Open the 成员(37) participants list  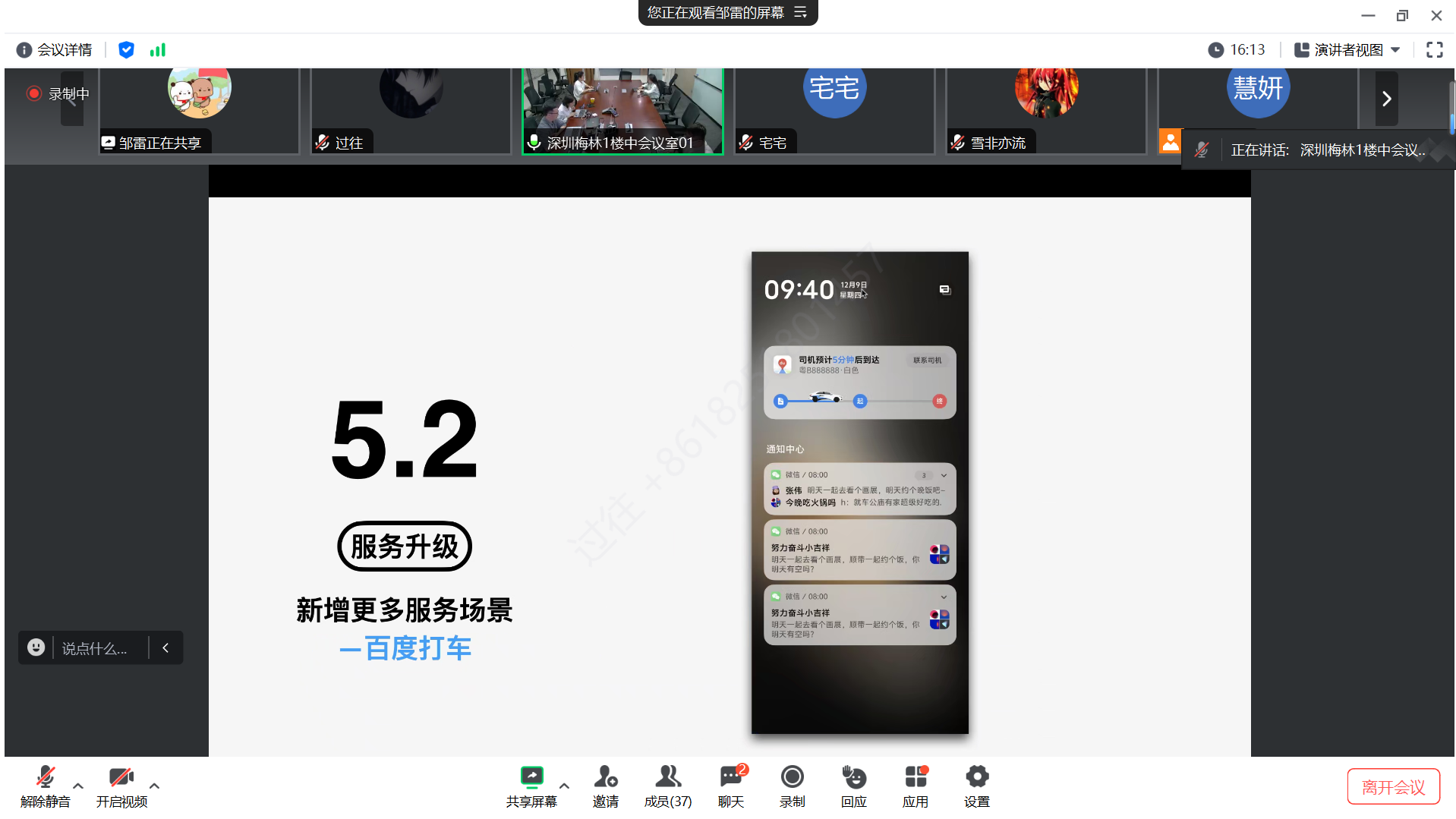(x=668, y=786)
